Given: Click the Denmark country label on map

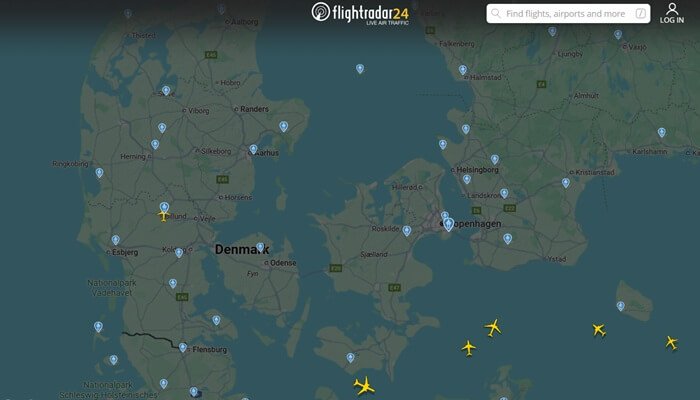Looking at the screenshot, I should point(242,249).
